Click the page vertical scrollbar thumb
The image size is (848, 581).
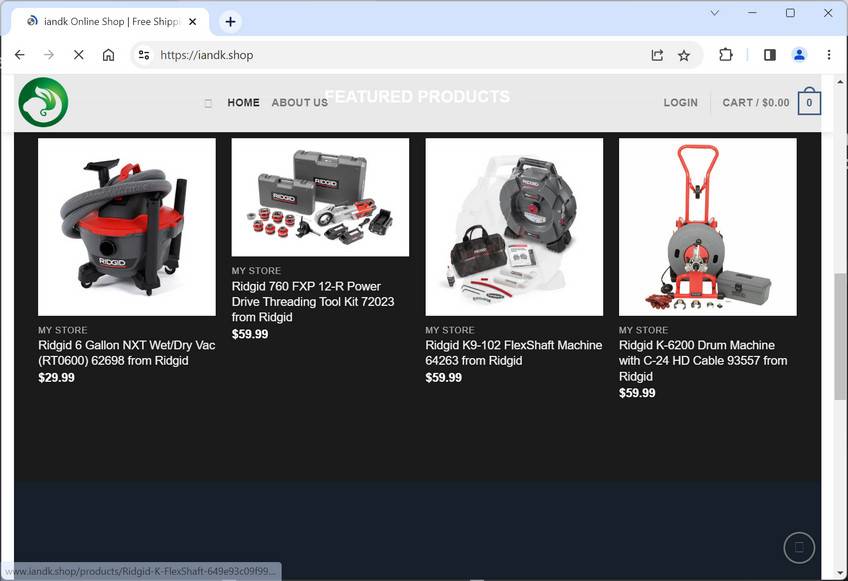pos(840,336)
